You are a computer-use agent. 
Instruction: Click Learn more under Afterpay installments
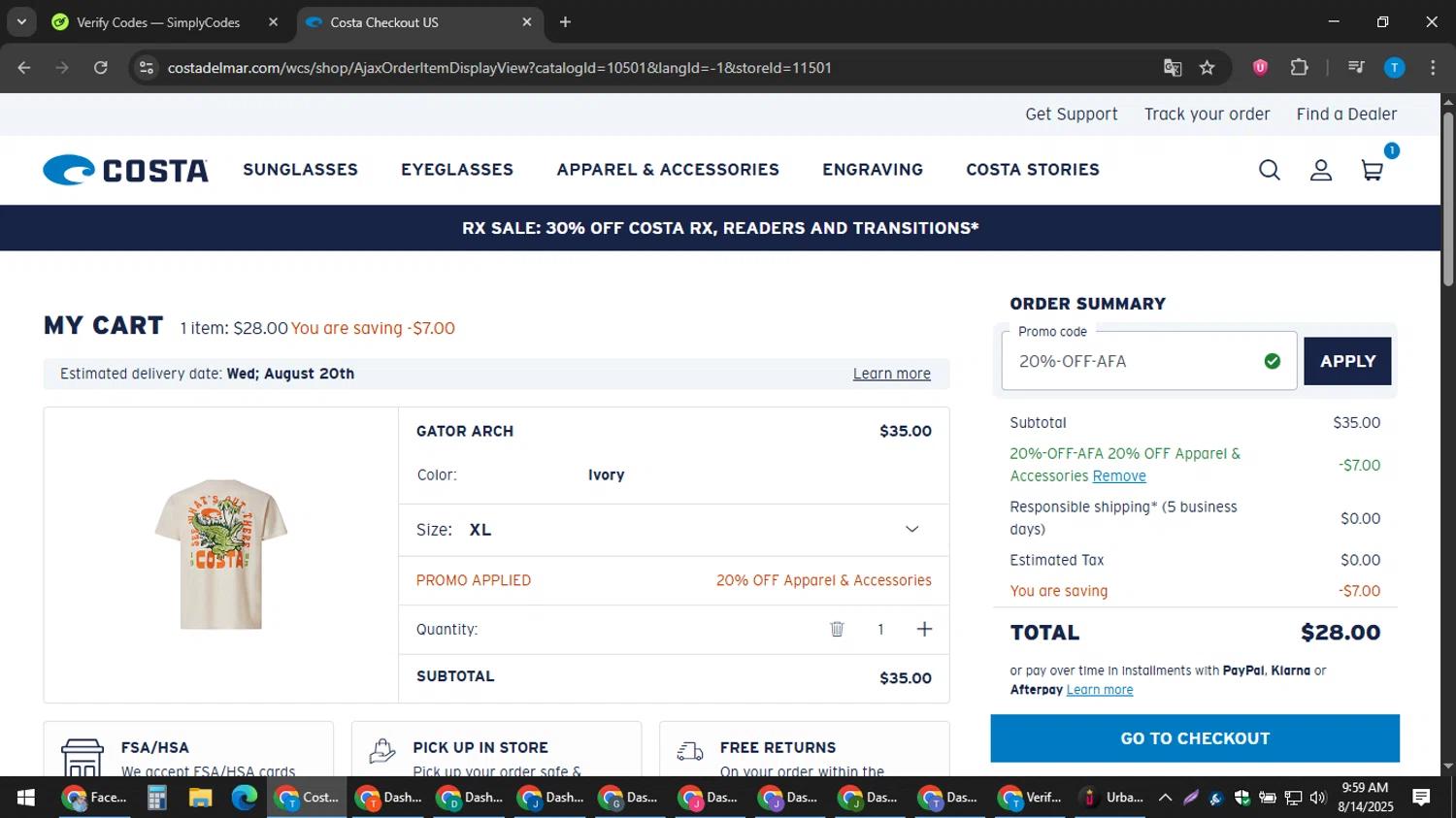[1100, 690]
